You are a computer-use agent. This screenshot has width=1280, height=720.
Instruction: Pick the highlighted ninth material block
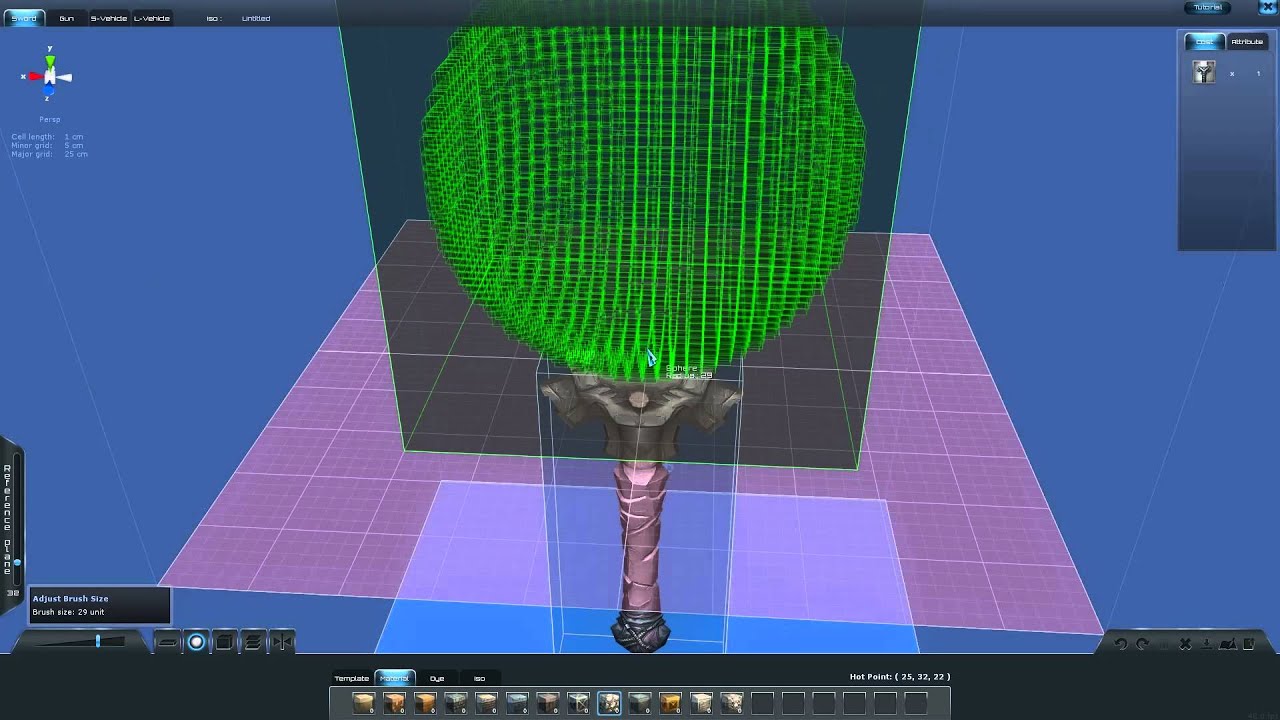[609, 703]
